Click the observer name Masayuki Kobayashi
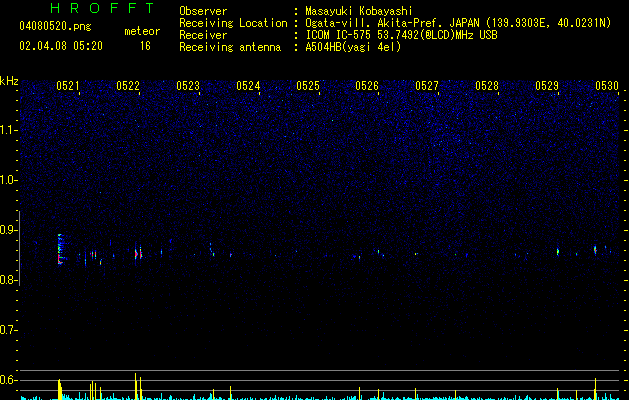 (x=359, y=11)
